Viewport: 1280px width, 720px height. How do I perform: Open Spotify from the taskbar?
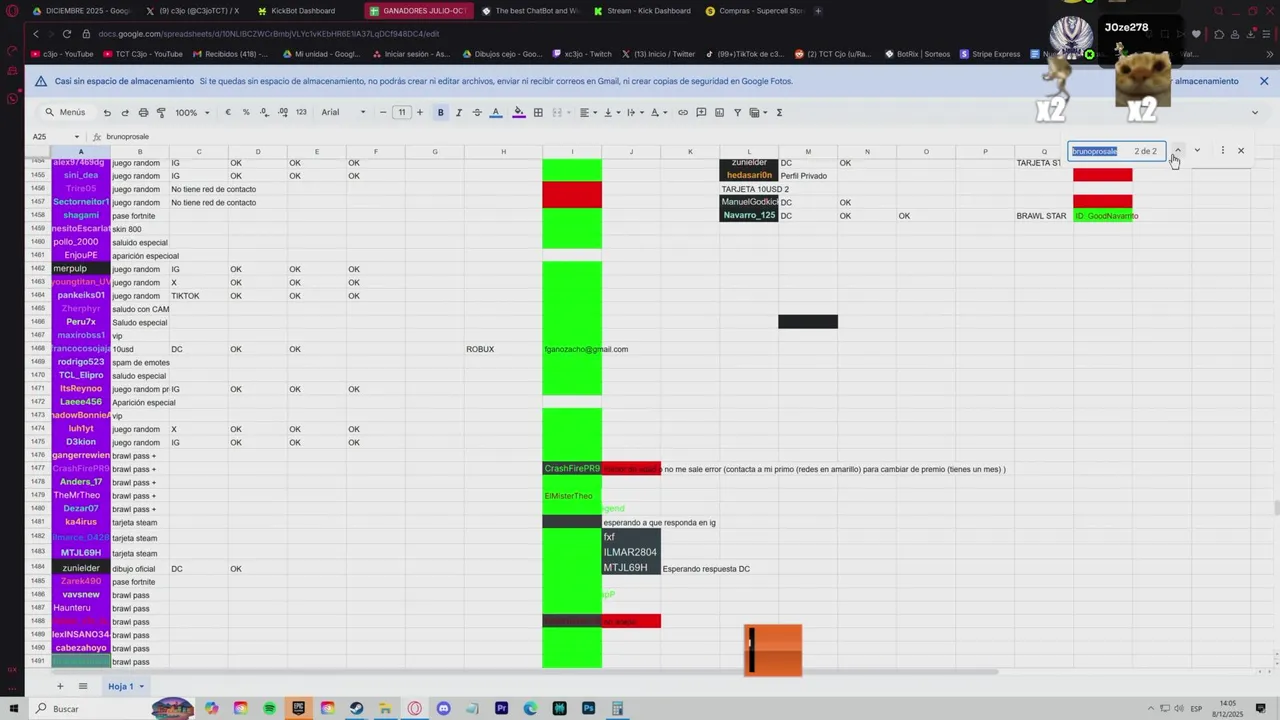coord(270,709)
